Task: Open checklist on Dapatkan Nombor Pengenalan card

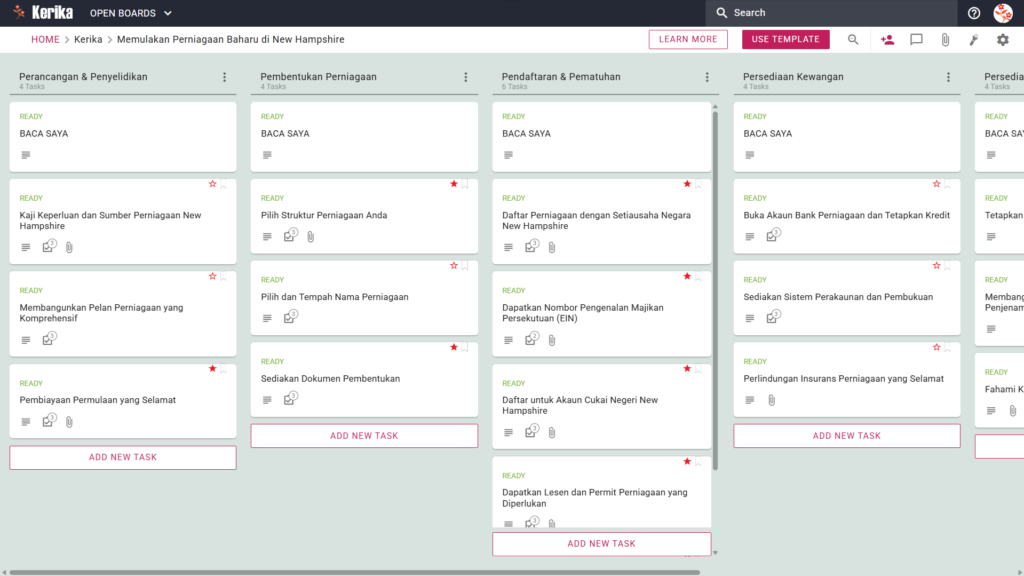Action: pos(532,339)
